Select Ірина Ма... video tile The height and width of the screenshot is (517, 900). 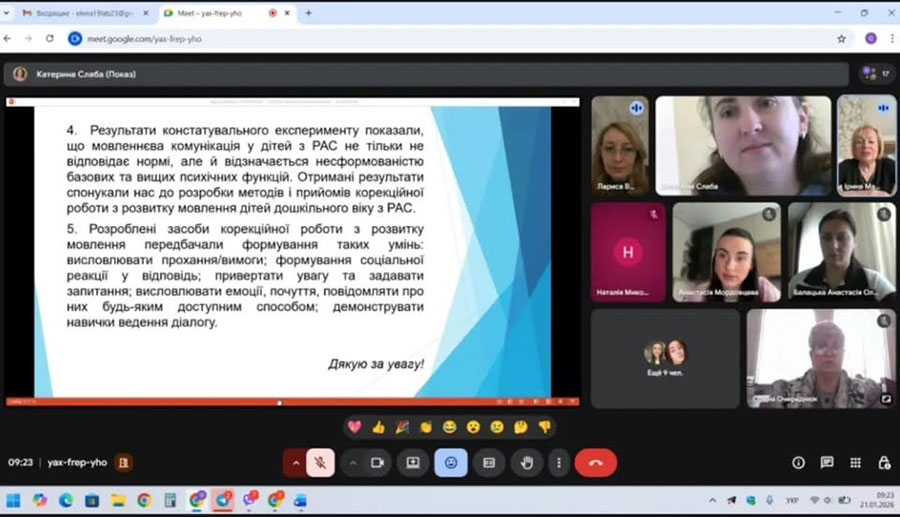tap(867, 146)
